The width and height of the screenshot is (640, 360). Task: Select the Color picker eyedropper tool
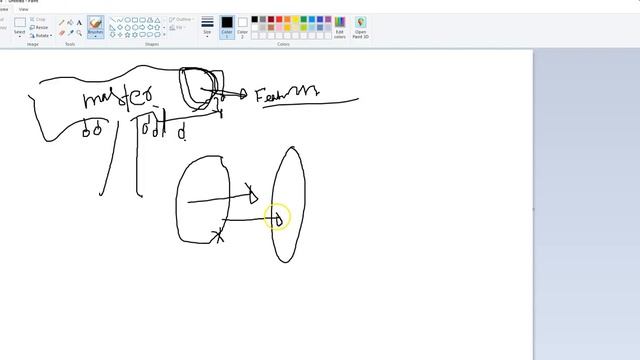click(71, 33)
